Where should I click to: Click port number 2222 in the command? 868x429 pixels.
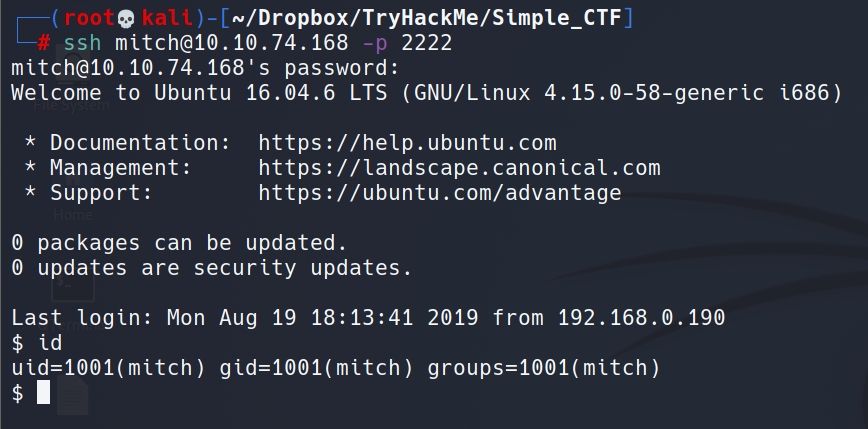425,43
